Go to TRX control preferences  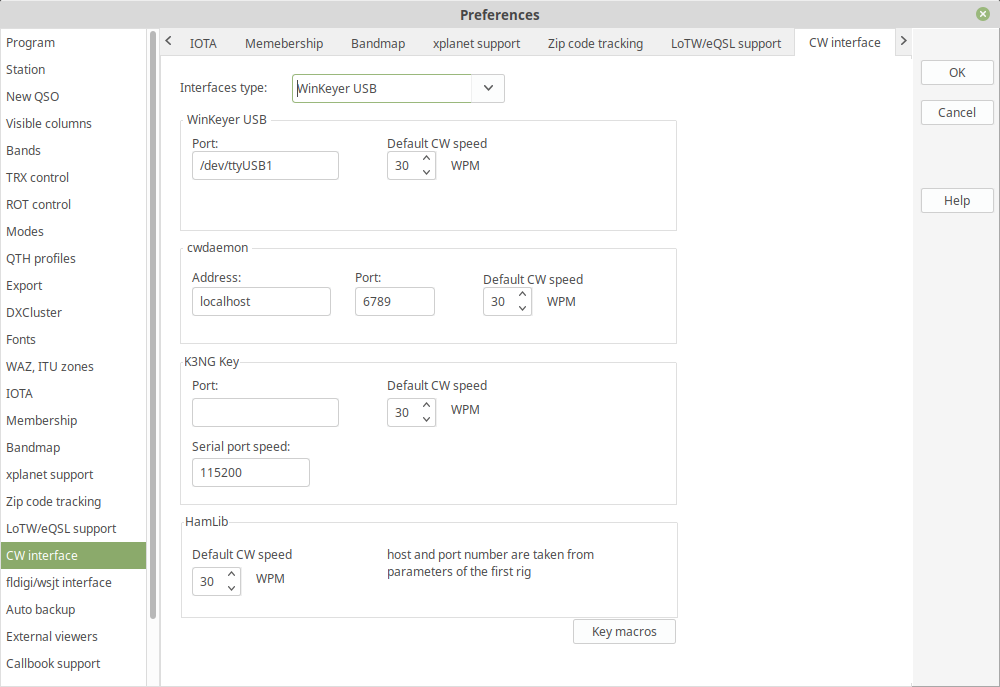(38, 178)
